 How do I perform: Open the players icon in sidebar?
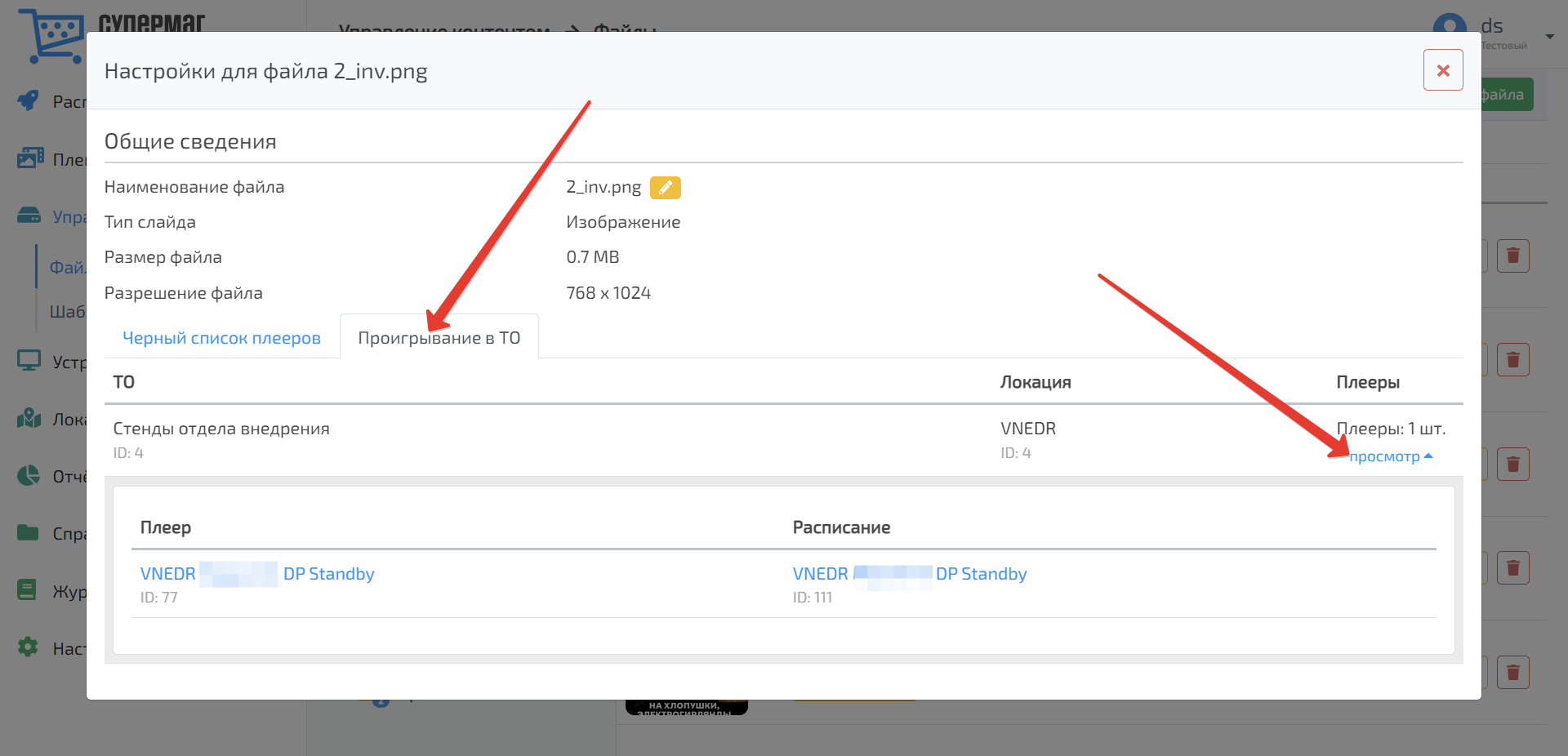[x=30, y=158]
